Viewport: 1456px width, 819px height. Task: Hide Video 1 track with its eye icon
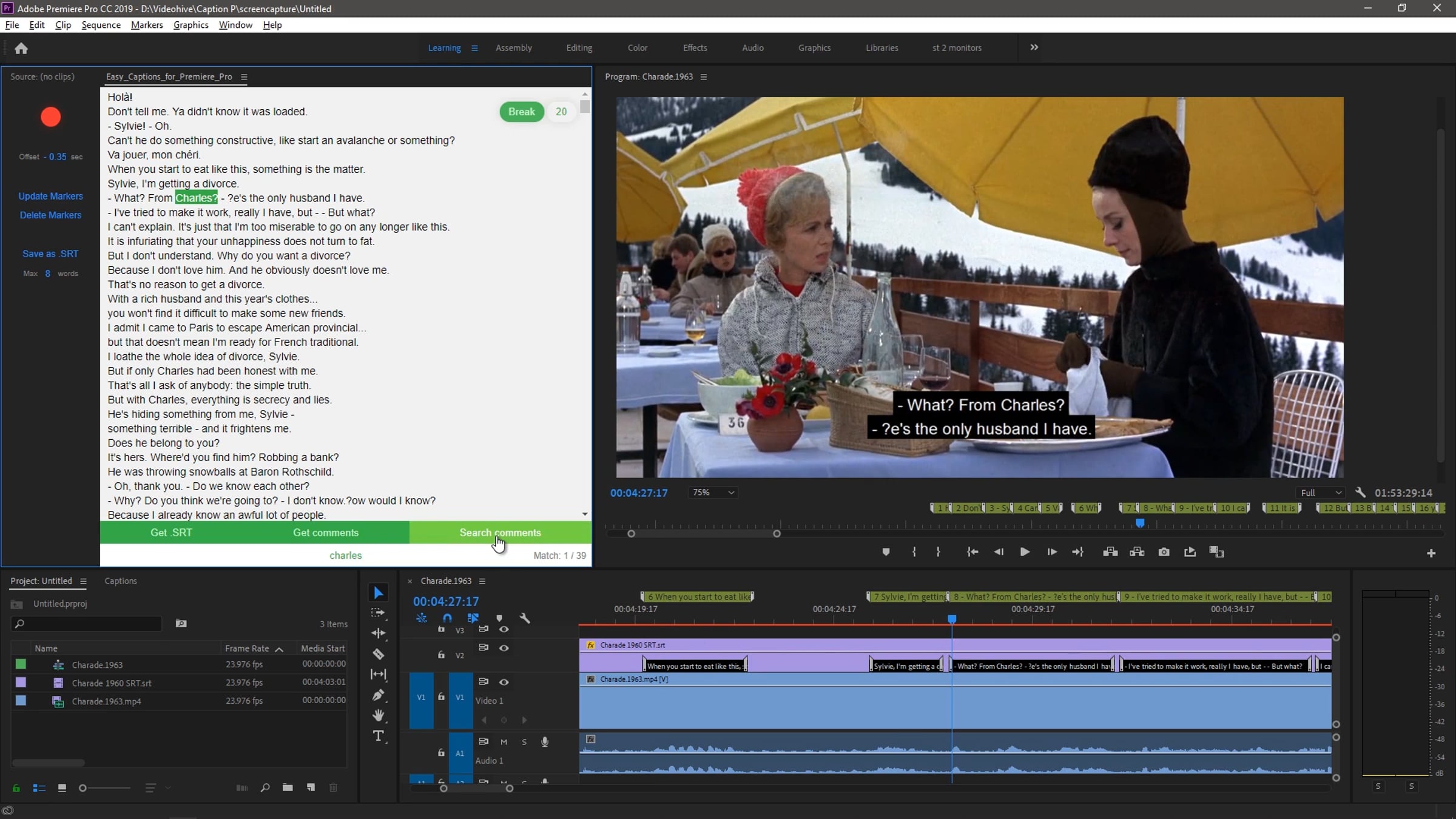pos(504,682)
